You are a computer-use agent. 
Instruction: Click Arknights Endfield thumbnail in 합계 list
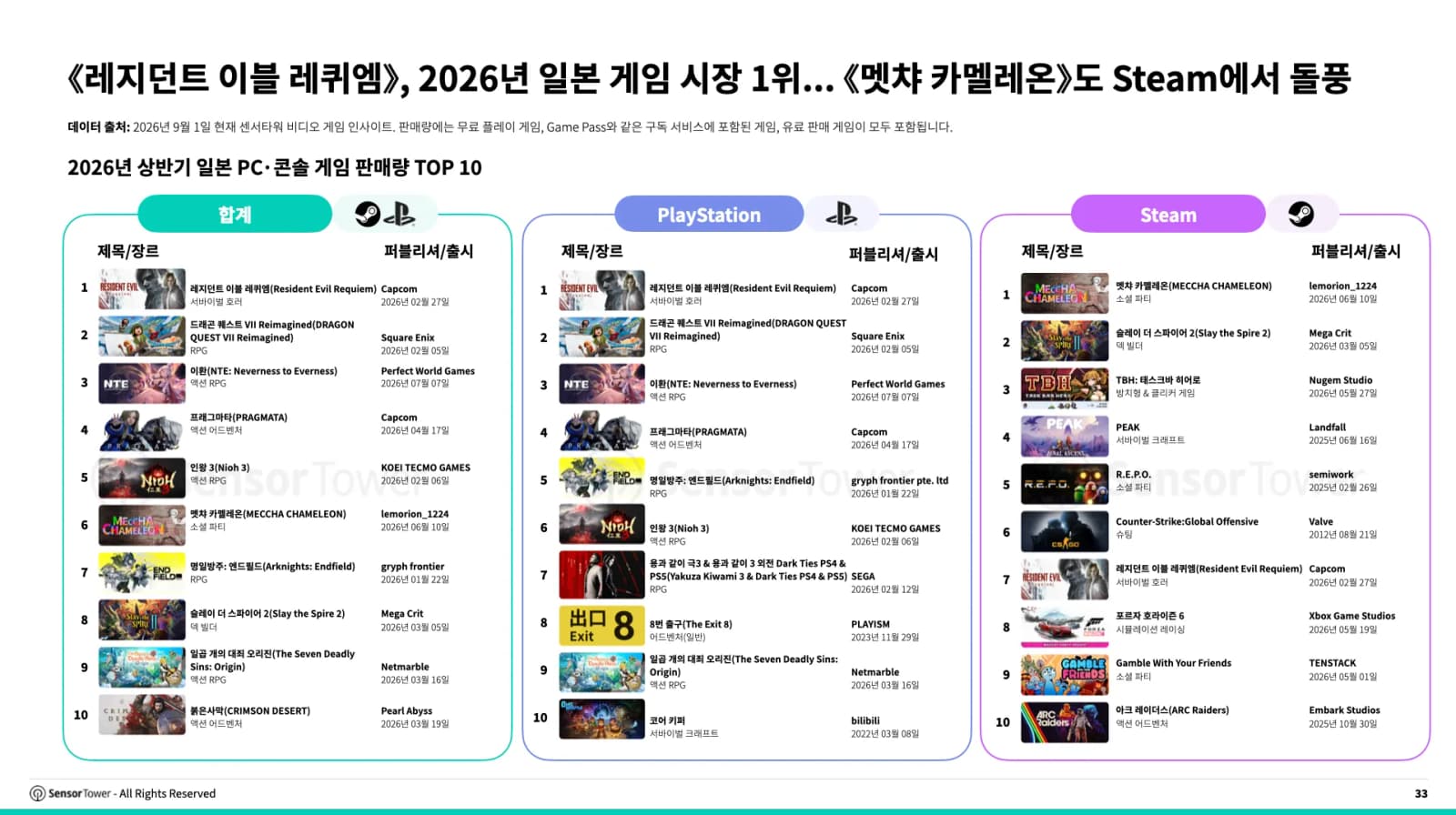coord(142,573)
